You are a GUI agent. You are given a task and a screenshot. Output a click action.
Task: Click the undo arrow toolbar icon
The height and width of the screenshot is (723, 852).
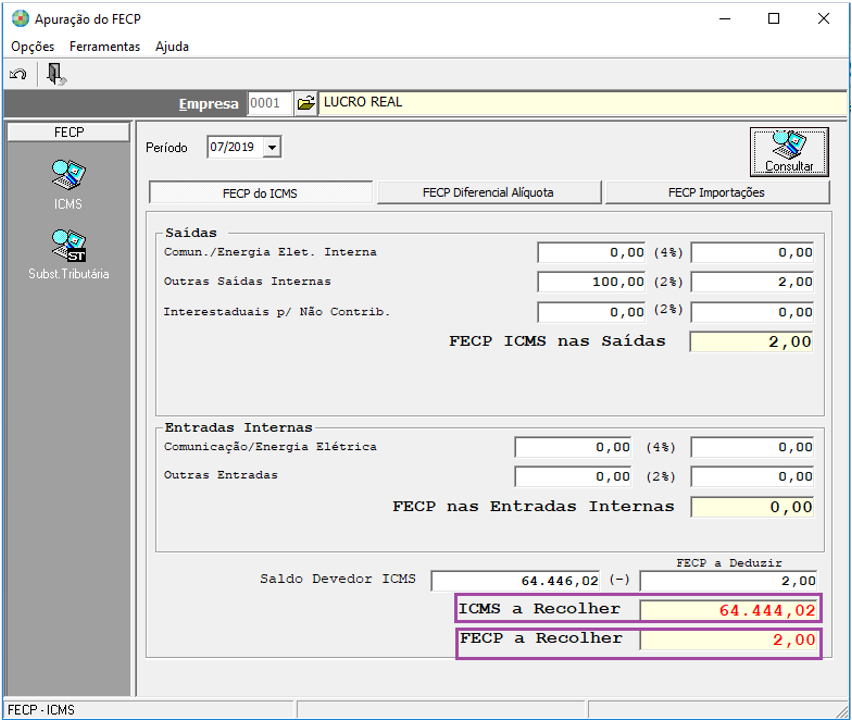[18, 74]
